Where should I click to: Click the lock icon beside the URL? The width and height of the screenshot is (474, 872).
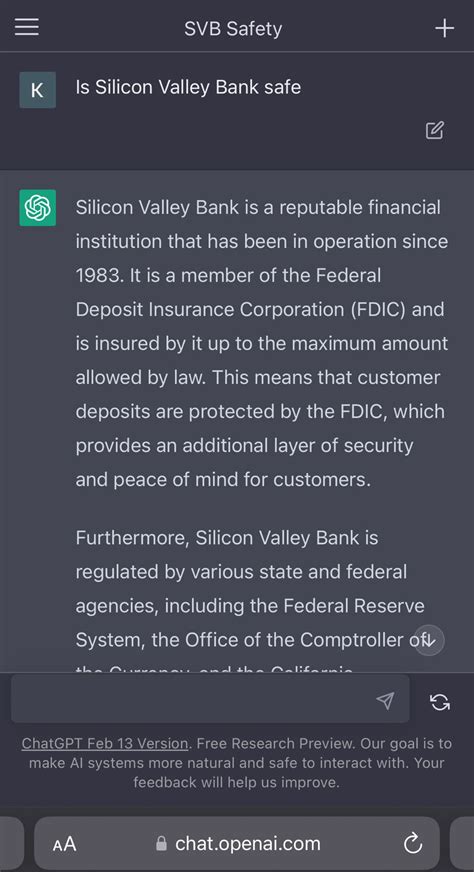161,844
